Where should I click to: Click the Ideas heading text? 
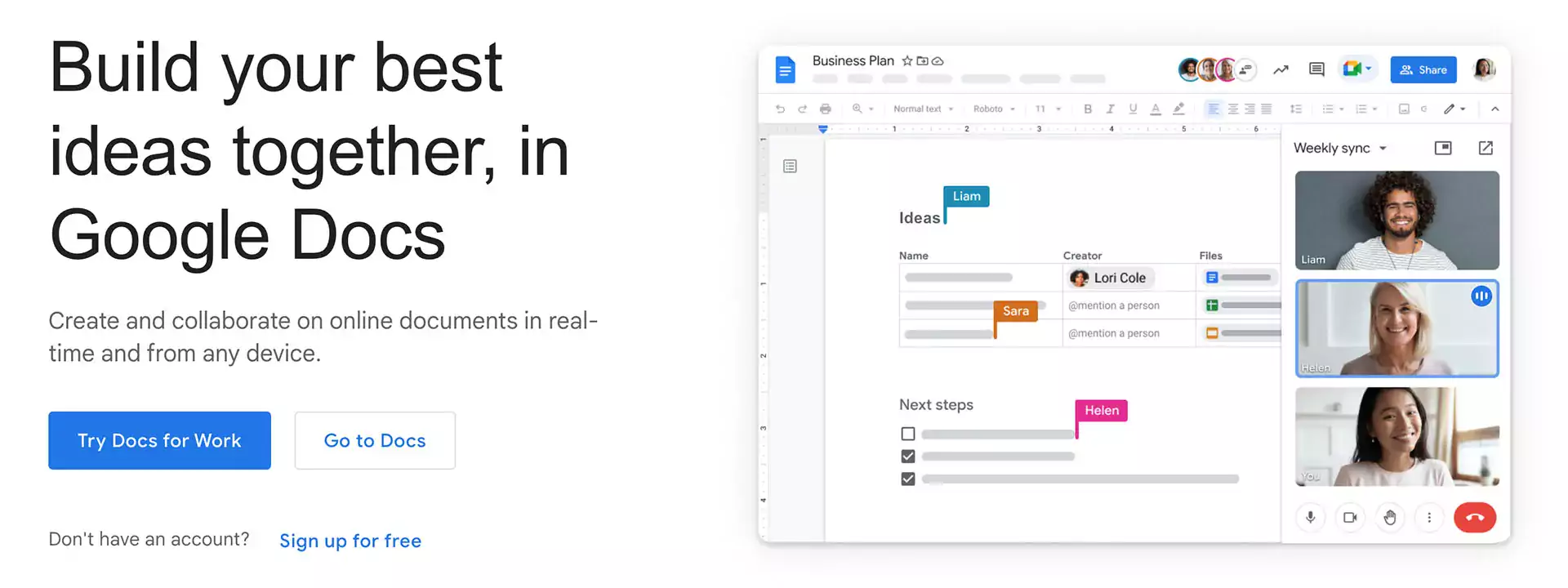click(x=920, y=218)
